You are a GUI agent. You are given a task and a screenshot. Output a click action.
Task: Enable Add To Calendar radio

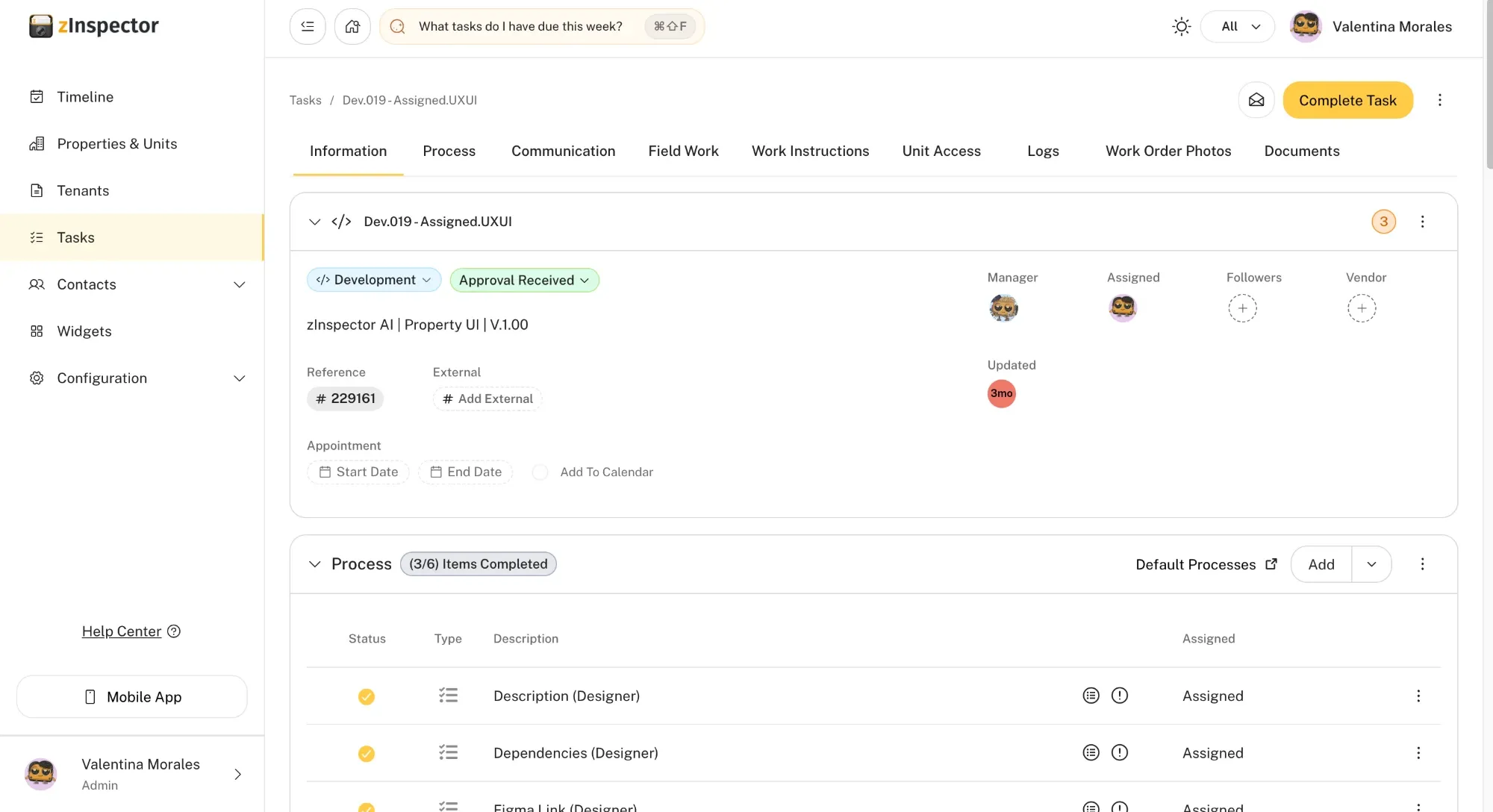540,472
